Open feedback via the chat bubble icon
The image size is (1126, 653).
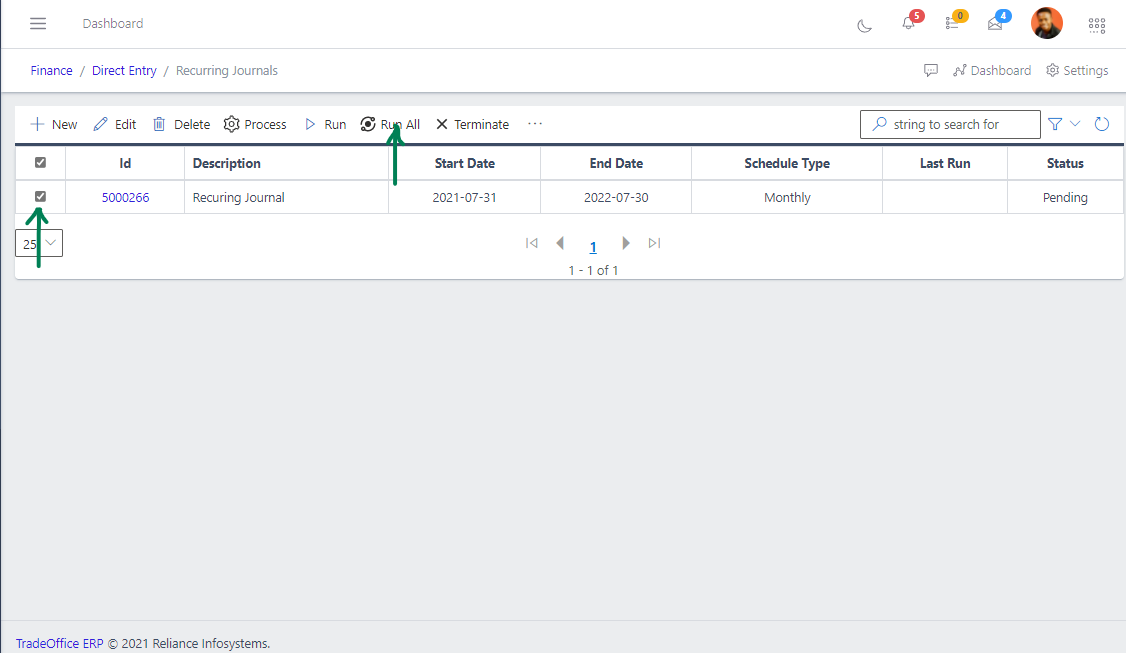click(x=931, y=70)
